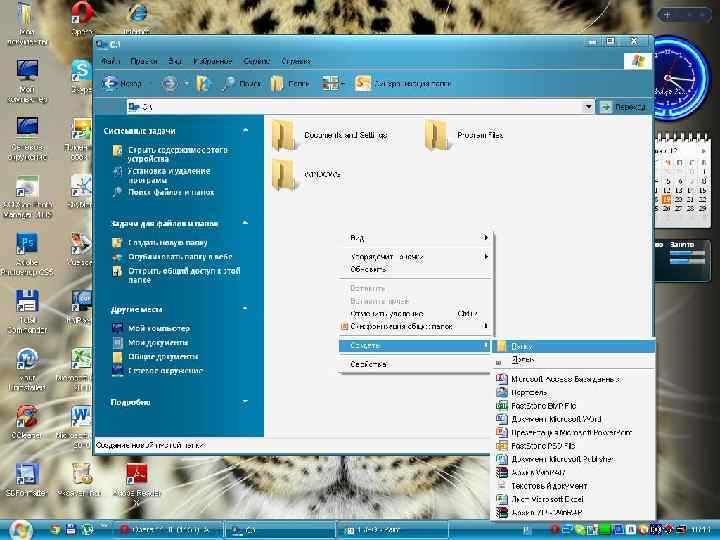
Task: Open the Search (Поиск) toolbar button
Action: tap(242, 84)
